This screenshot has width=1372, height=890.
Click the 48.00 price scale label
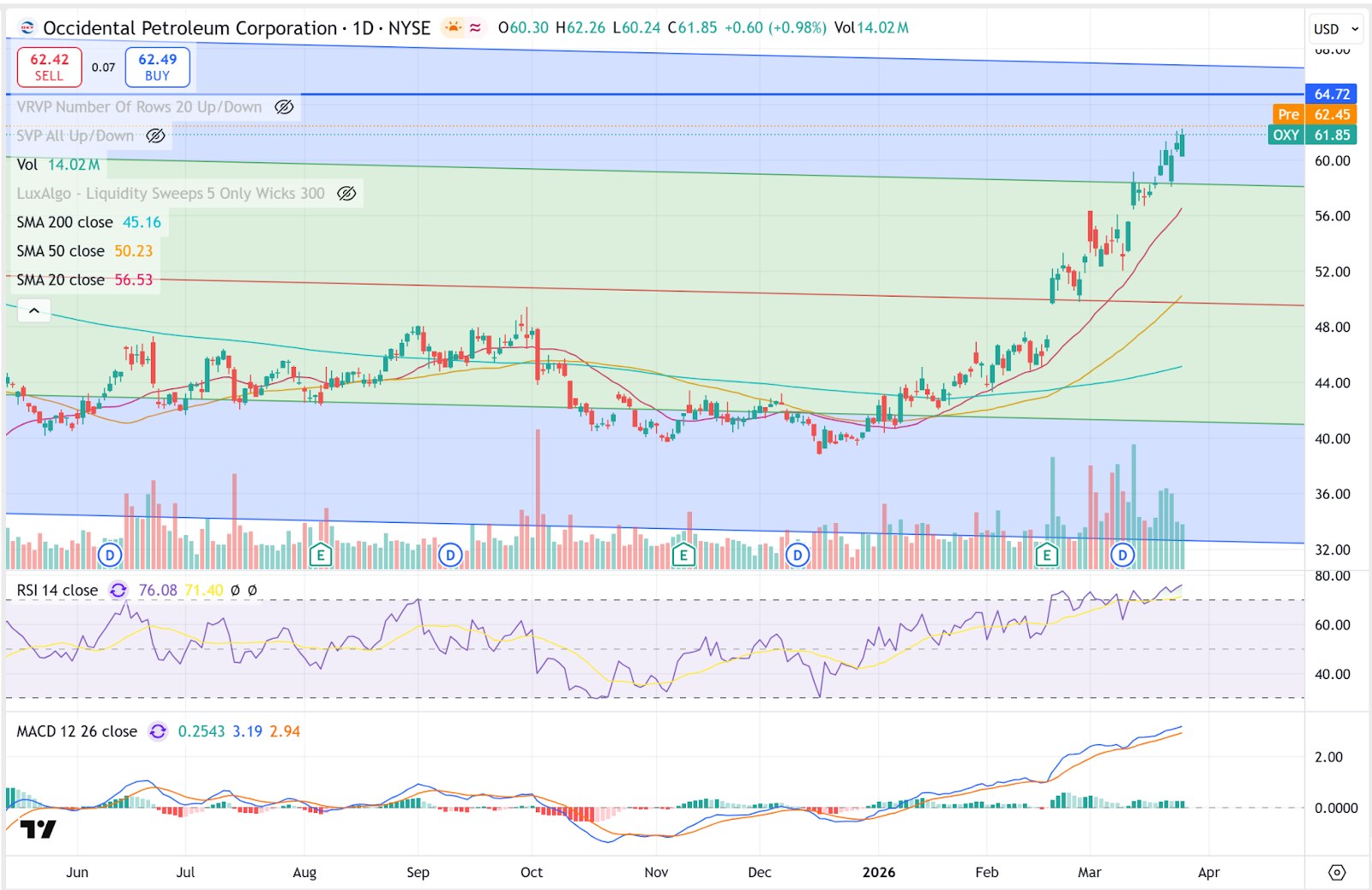[x=1333, y=328]
